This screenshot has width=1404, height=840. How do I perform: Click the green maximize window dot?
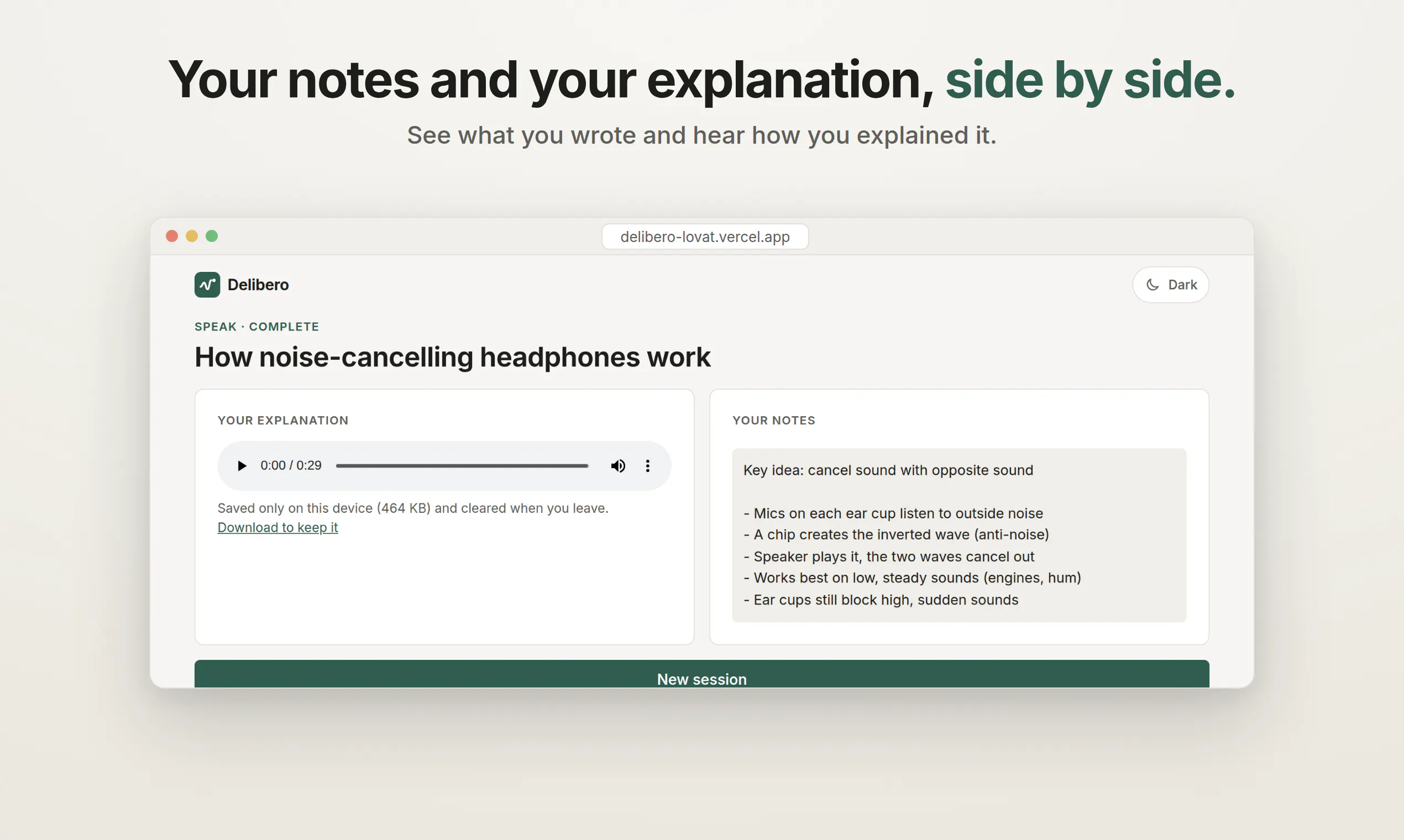click(x=212, y=236)
